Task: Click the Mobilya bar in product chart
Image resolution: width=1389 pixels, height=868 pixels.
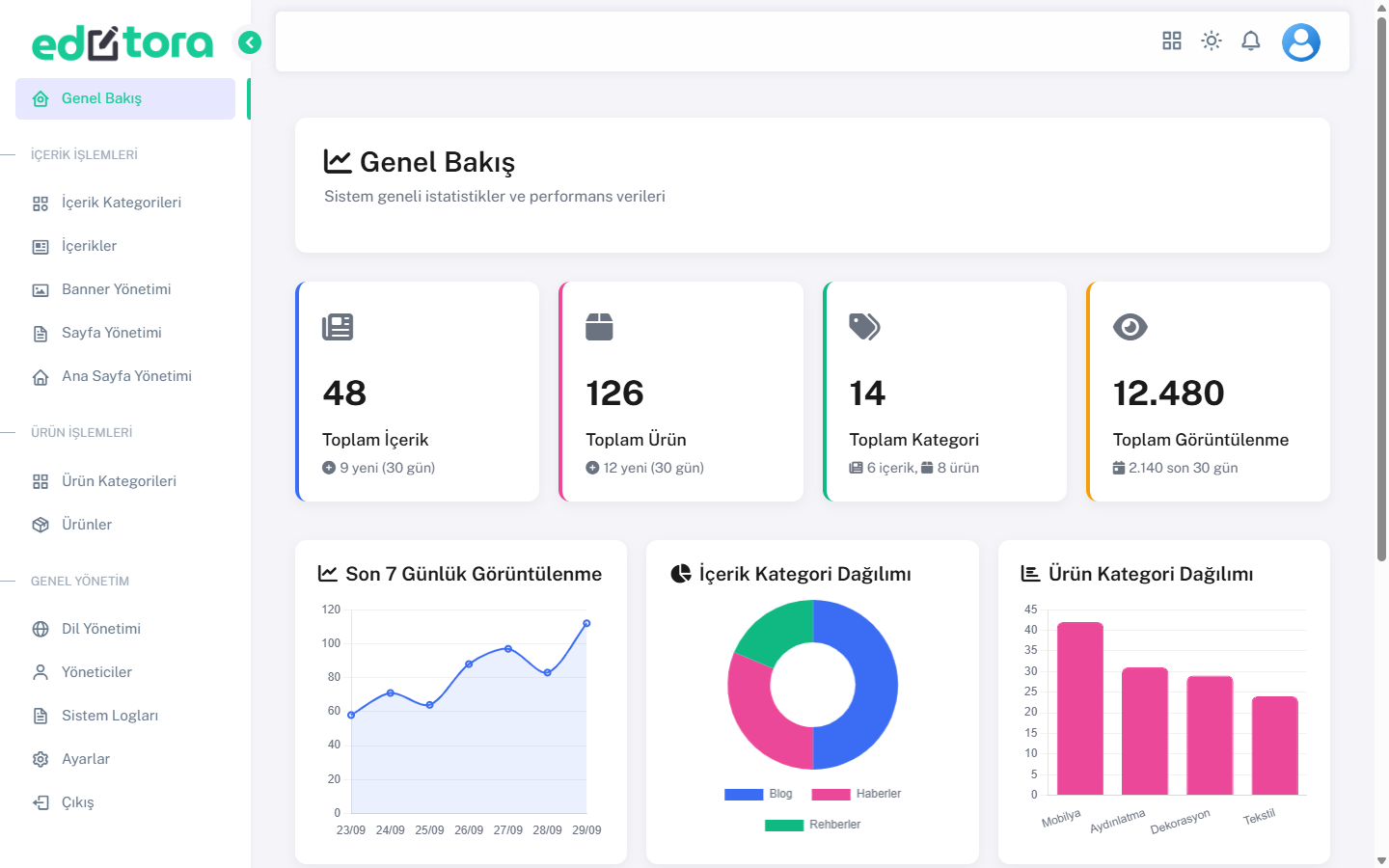Action: 1080,709
